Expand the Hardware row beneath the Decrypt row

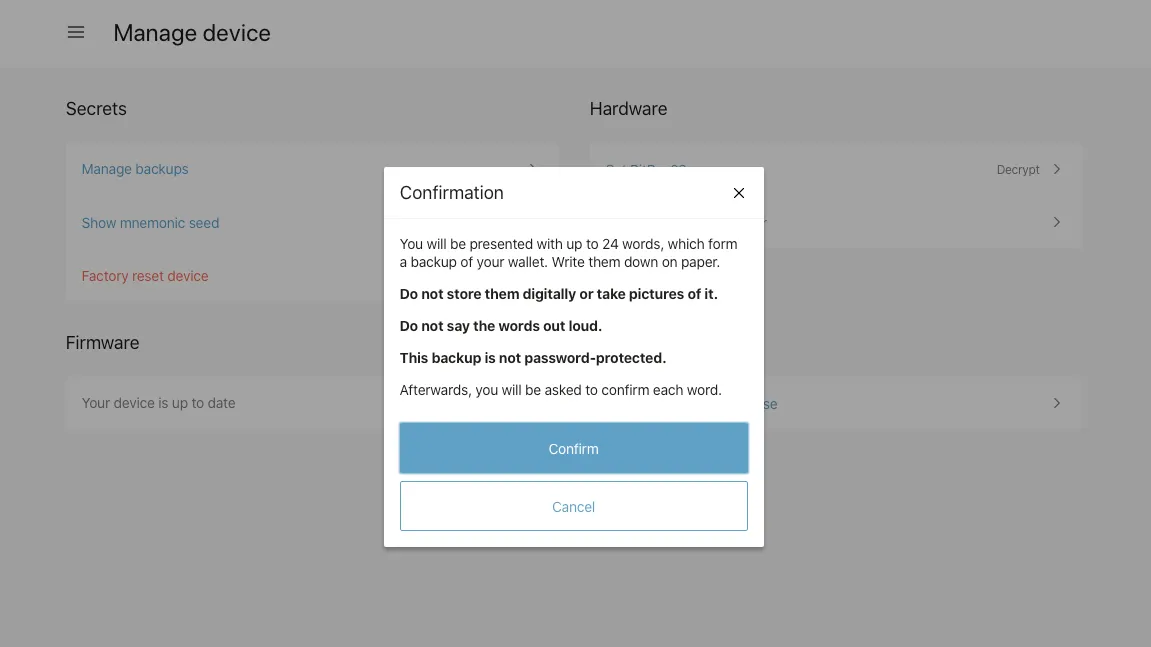1057,222
